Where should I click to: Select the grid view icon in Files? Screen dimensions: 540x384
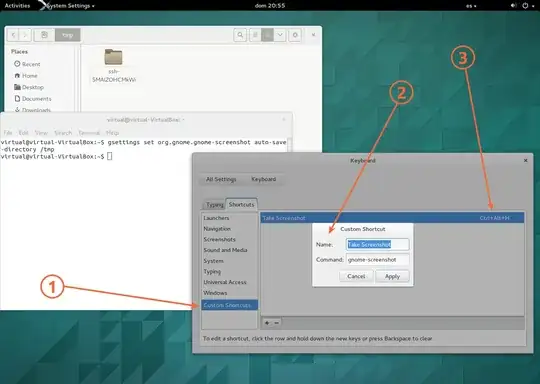point(267,35)
